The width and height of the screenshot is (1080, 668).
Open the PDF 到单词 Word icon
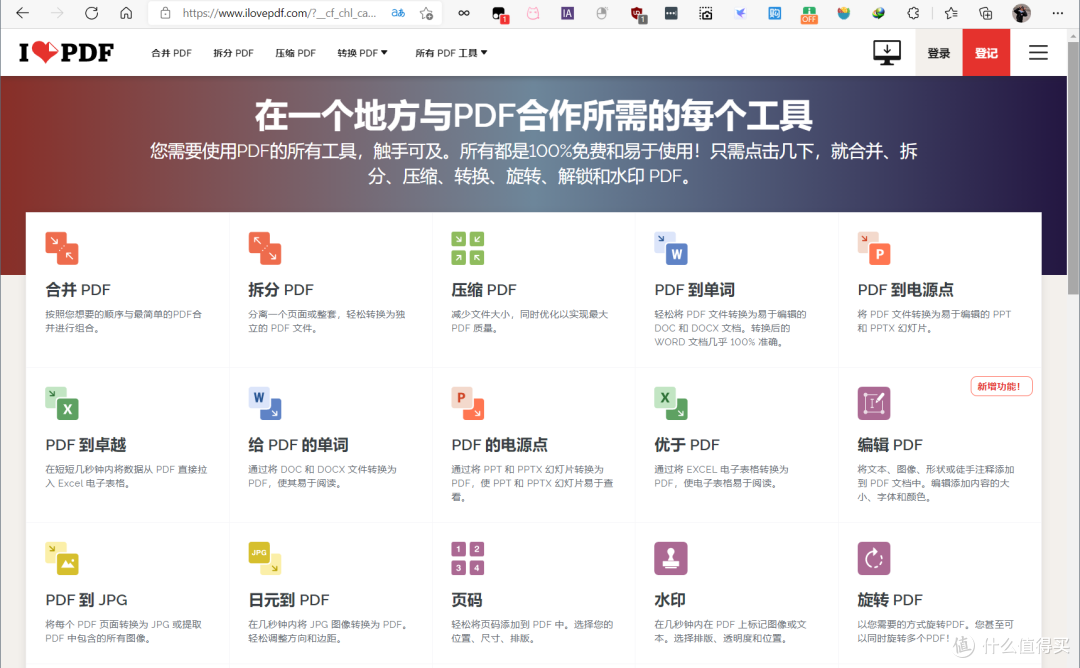point(671,249)
